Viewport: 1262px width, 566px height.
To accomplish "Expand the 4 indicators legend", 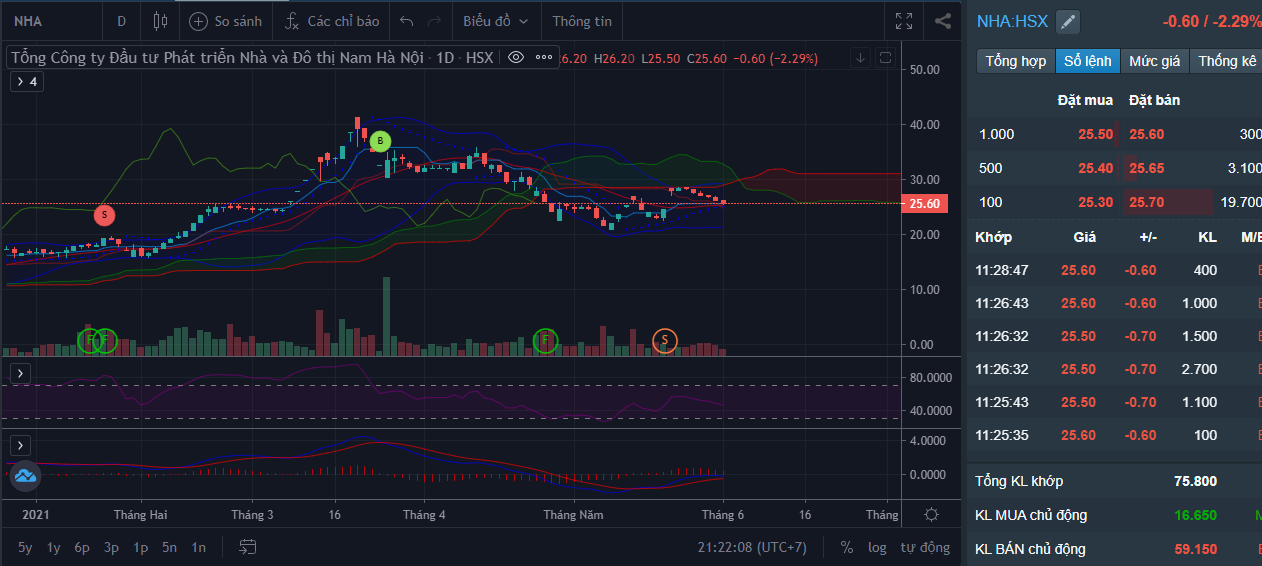I will (27, 82).
